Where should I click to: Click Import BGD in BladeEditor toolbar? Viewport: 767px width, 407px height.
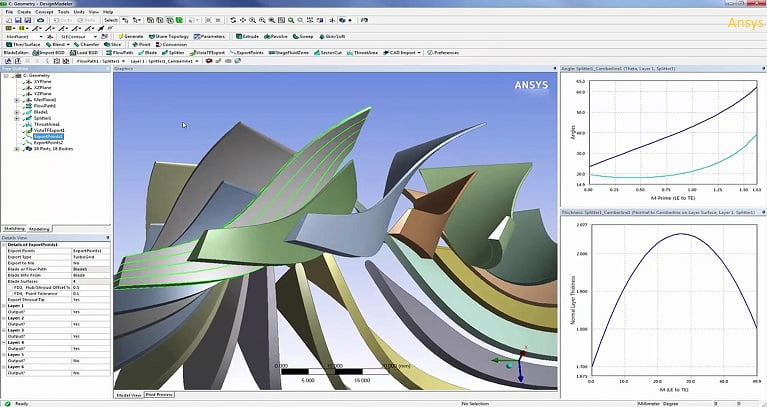click(x=49, y=52)
